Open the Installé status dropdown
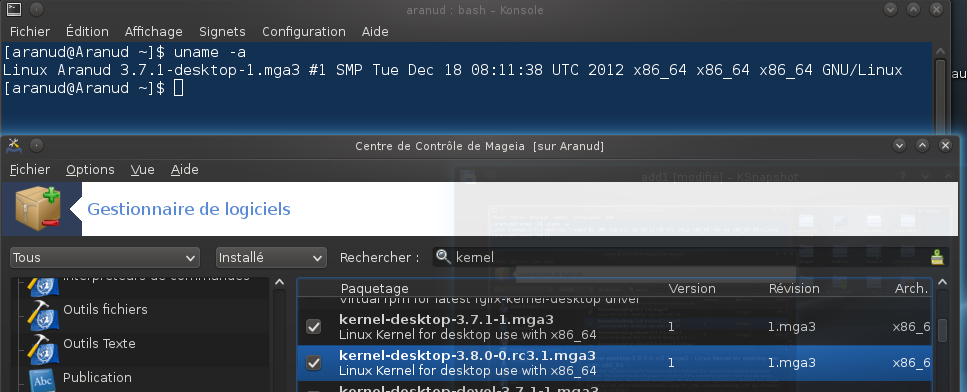The width and height of the screenshot is (967, 392). point(271,258)
